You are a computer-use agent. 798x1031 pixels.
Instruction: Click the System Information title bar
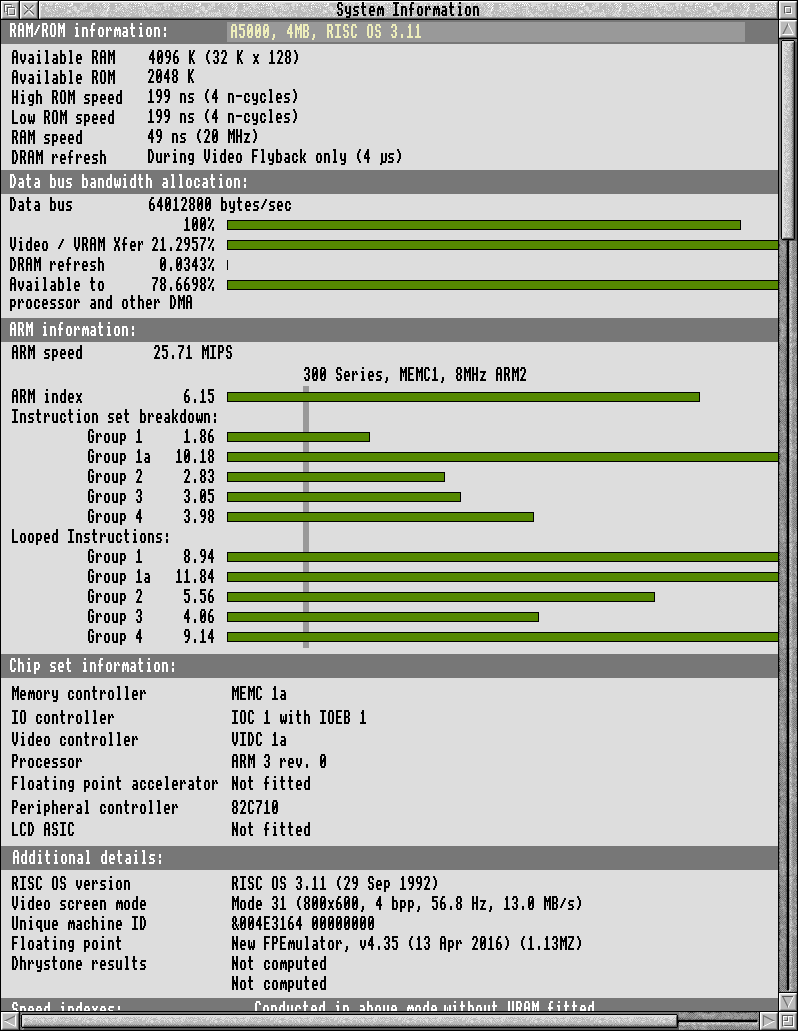click(x=408, y=10)
